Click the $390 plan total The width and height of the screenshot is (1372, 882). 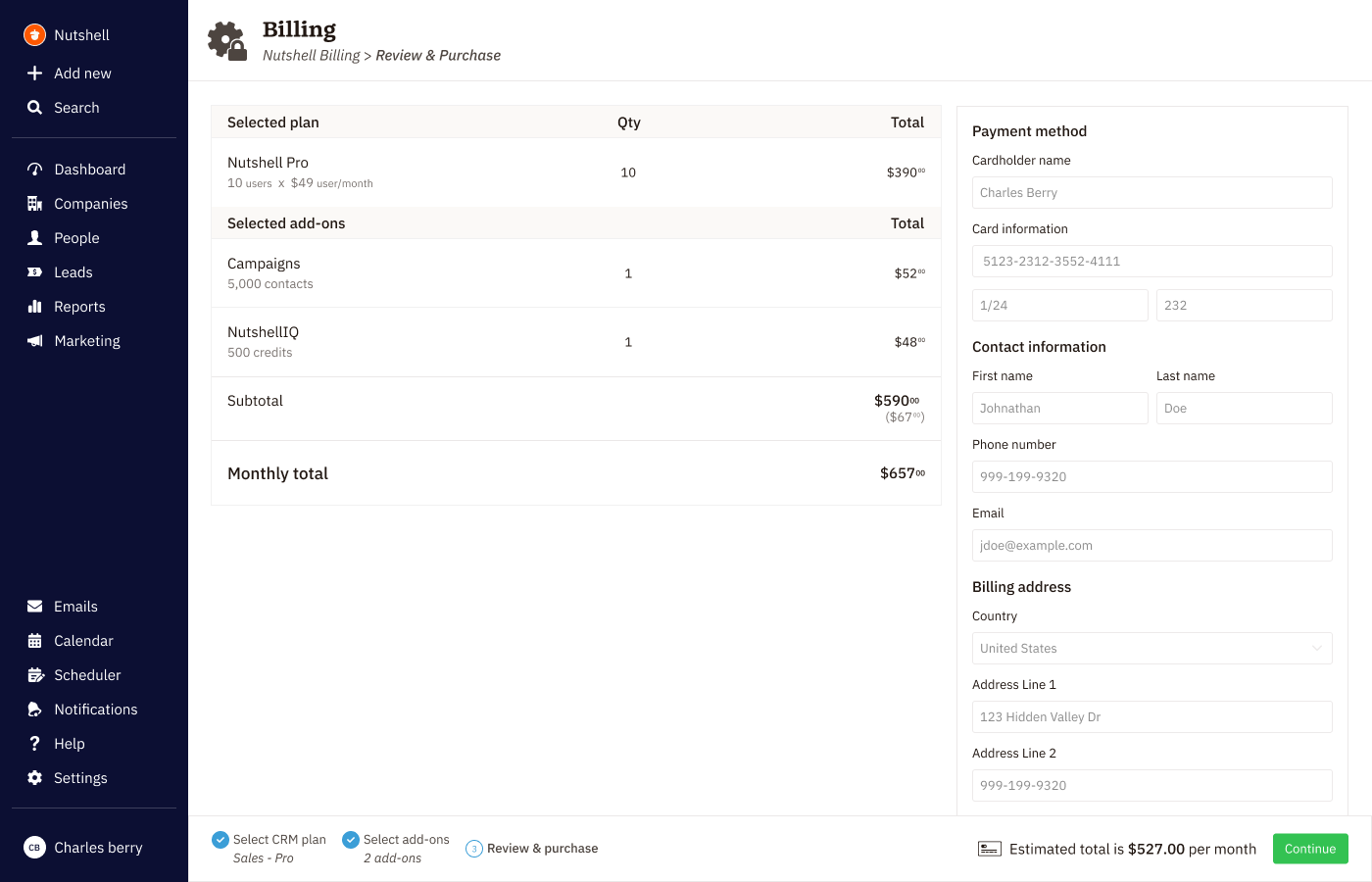(x=906, y=172)
